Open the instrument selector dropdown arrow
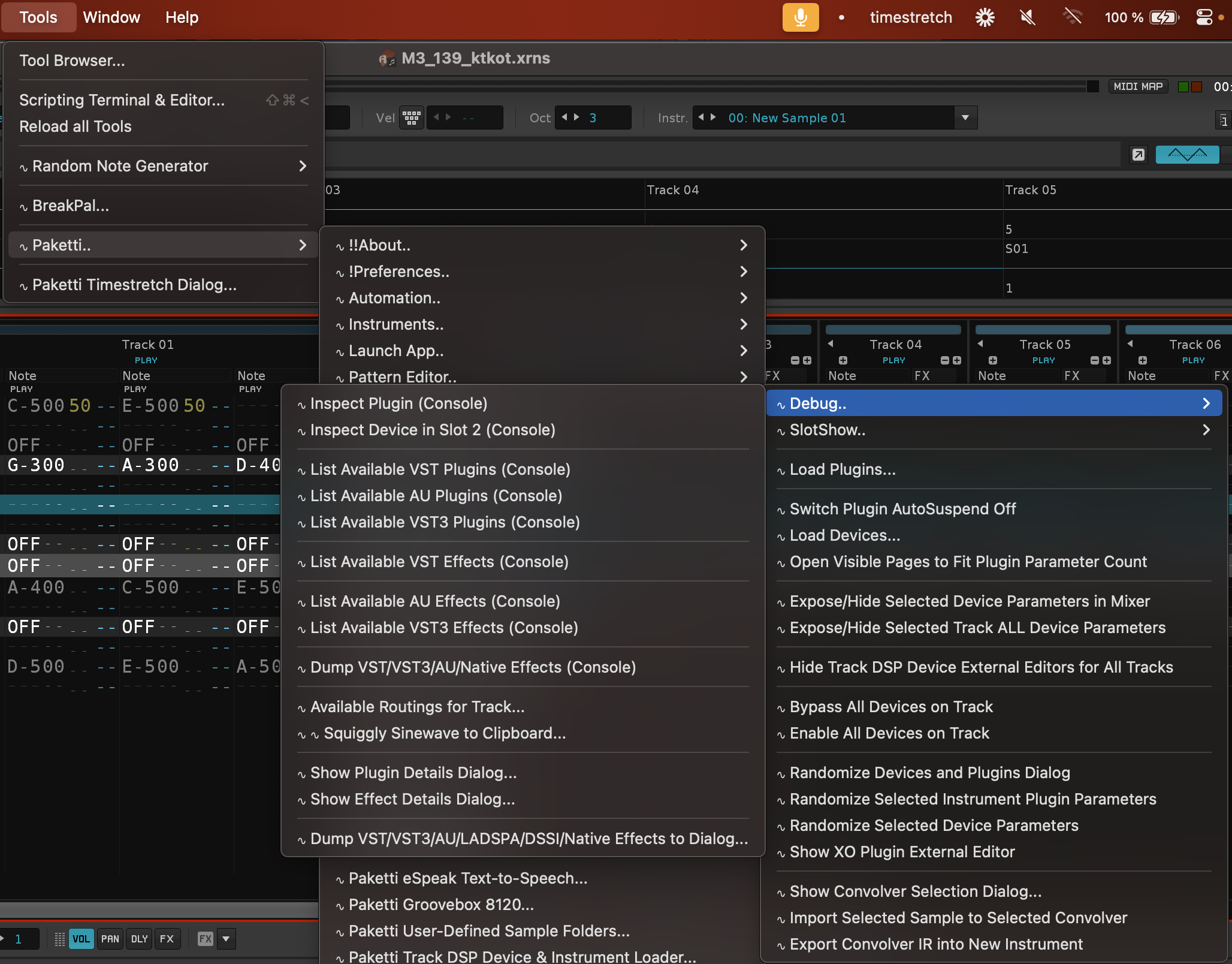The height and width of the screenshot is (964, 1232). coord(965,118)
